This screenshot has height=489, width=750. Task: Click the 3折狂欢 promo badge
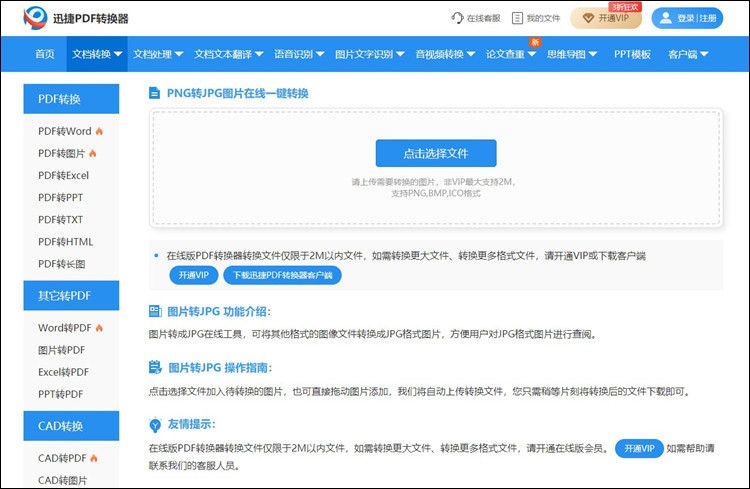tap(625, 7)
